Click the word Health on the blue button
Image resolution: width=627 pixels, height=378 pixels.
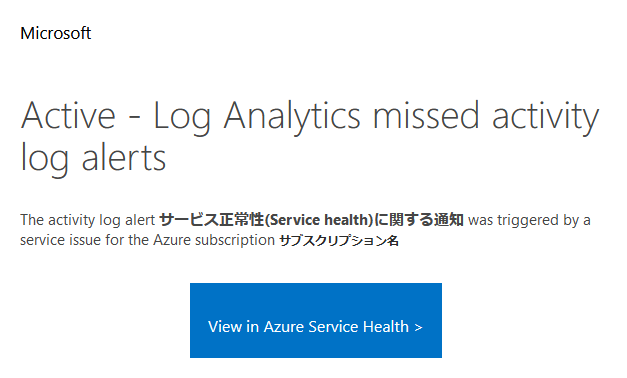pyautogui.click(x=385, y=327)
